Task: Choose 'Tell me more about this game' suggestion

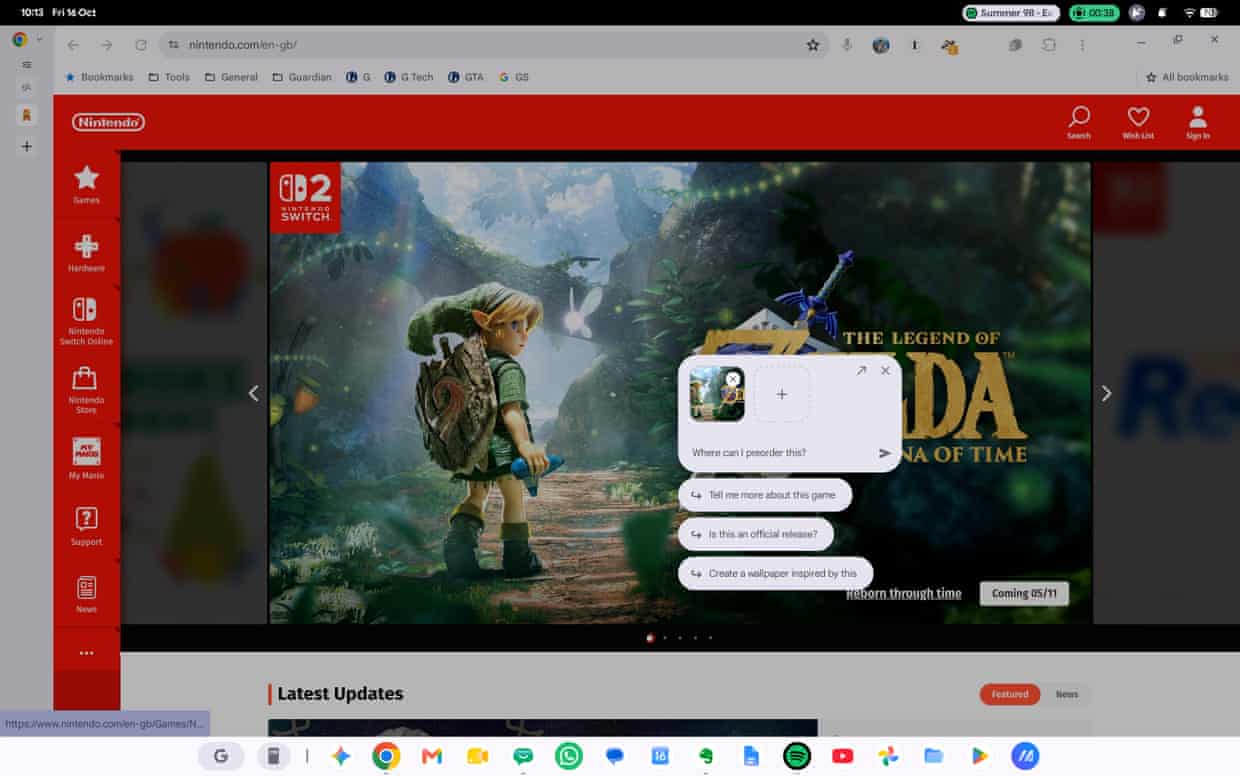Action: click(x=765, y=495)
